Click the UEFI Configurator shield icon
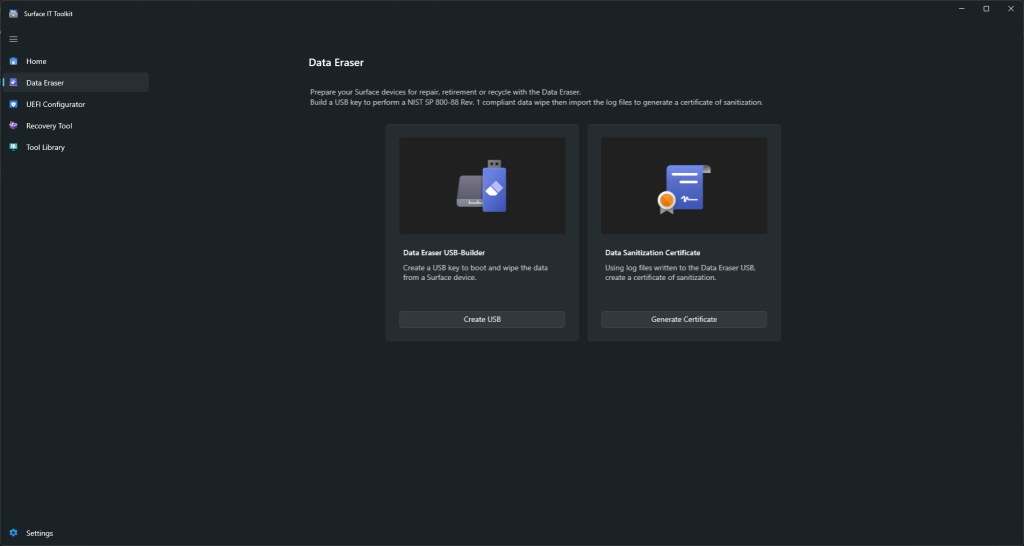 pos(13,104)
